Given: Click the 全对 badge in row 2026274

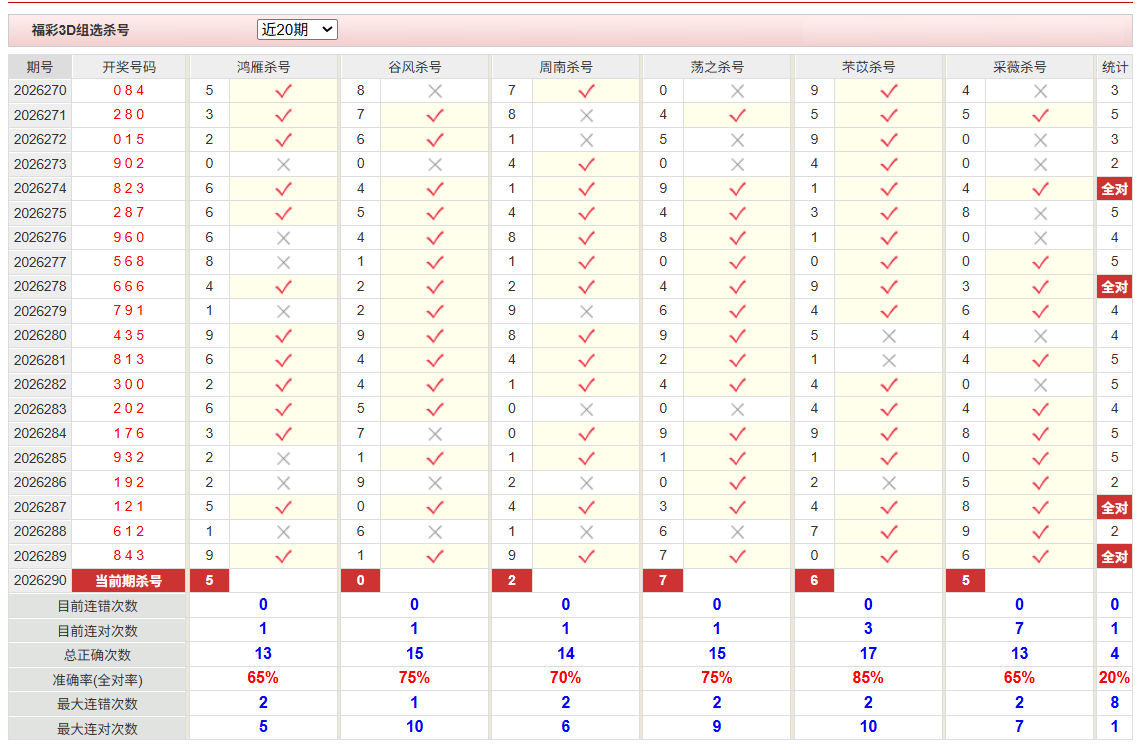Looking at the screenshot, I should coord(1114,189).
